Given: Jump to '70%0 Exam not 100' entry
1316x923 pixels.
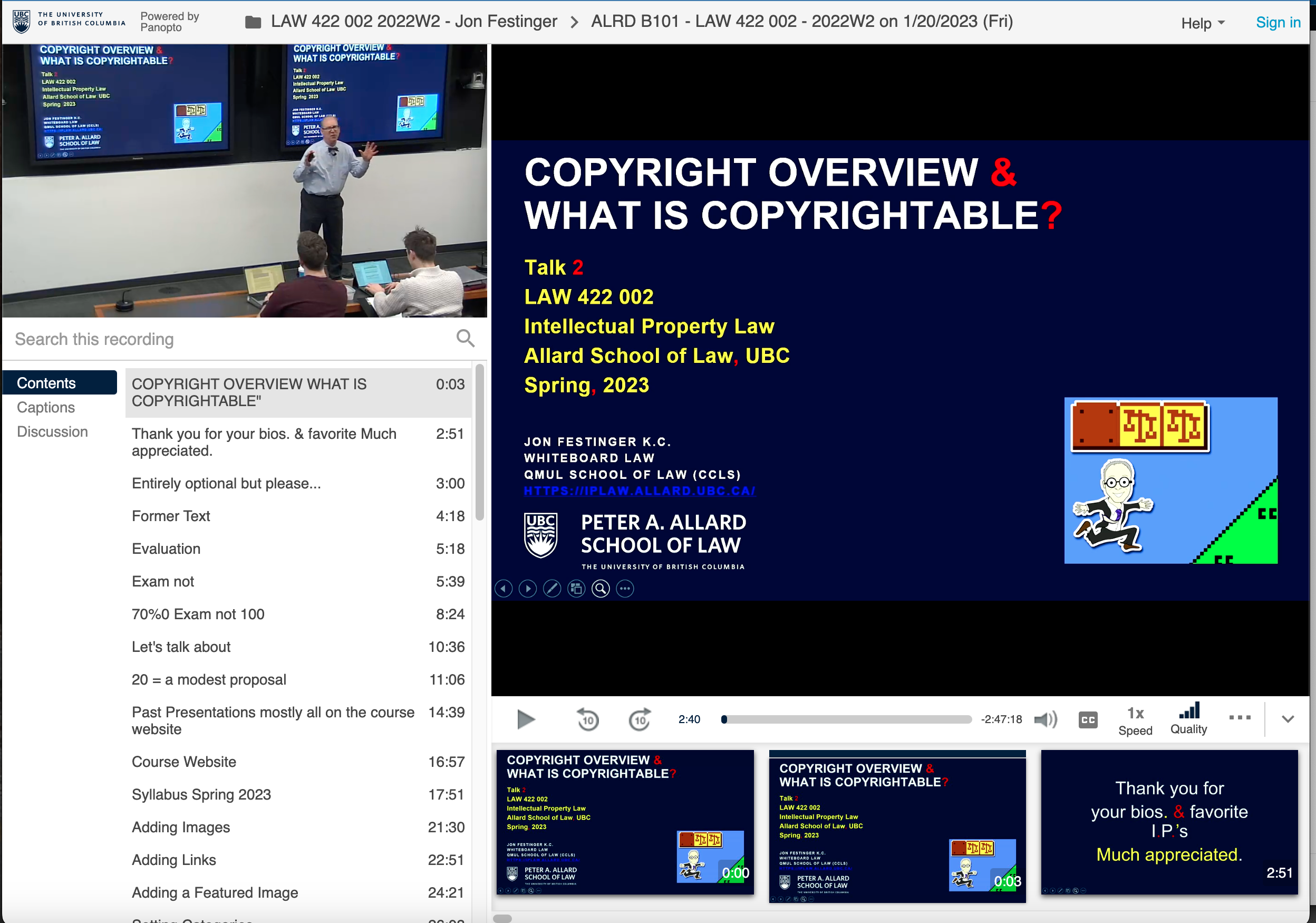Looking at the screenshot, I should point(298,614).
